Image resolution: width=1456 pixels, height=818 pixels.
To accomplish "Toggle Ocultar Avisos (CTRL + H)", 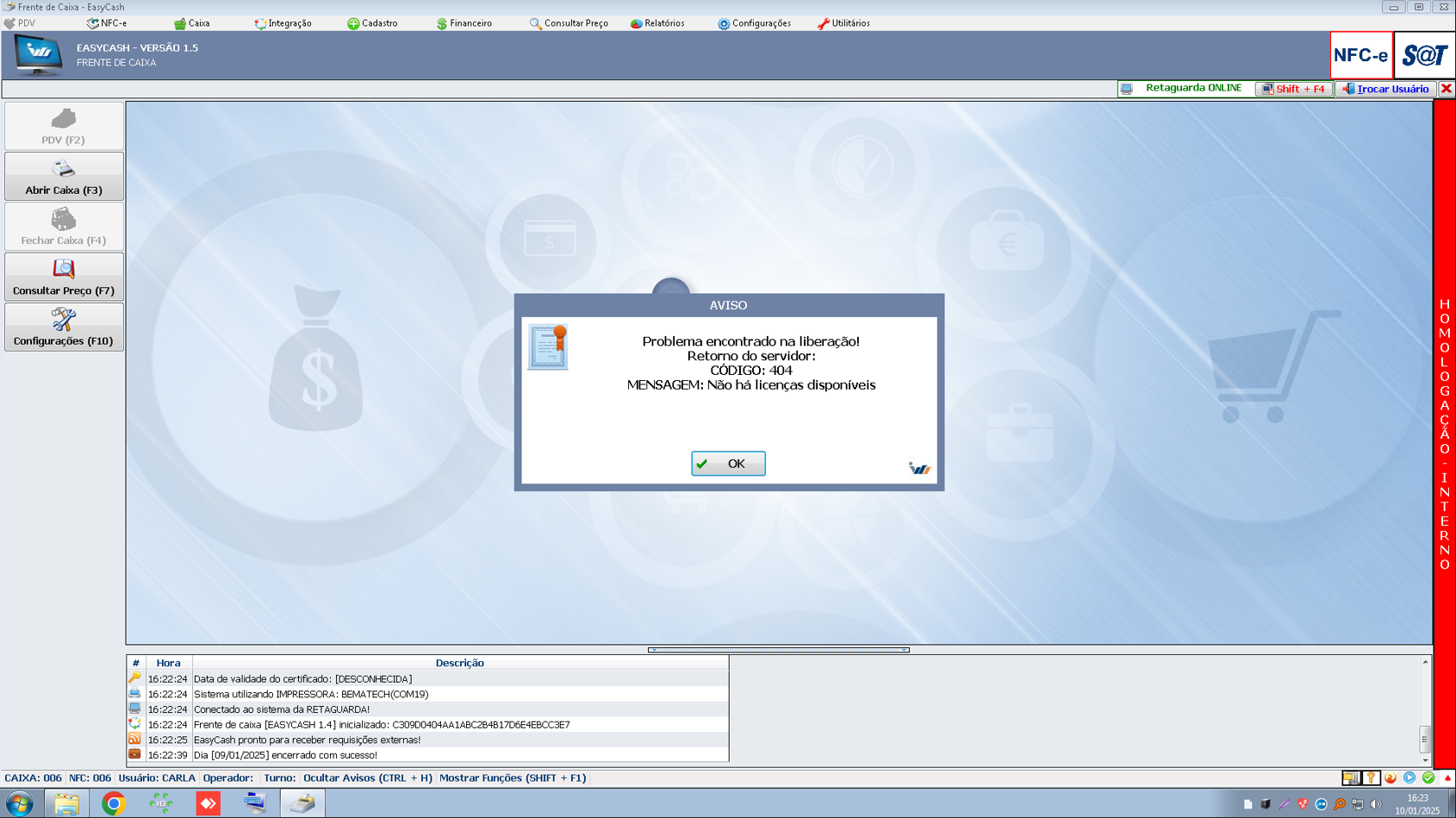I will 367,777.
